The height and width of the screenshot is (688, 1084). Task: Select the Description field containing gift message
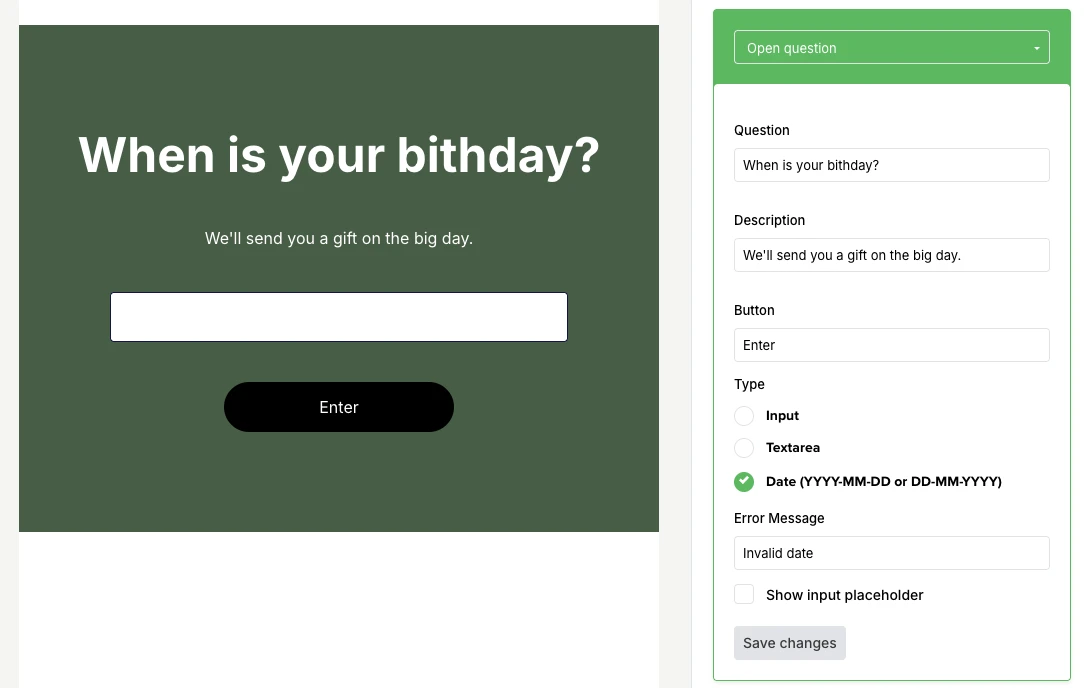[x=891, y=255]
